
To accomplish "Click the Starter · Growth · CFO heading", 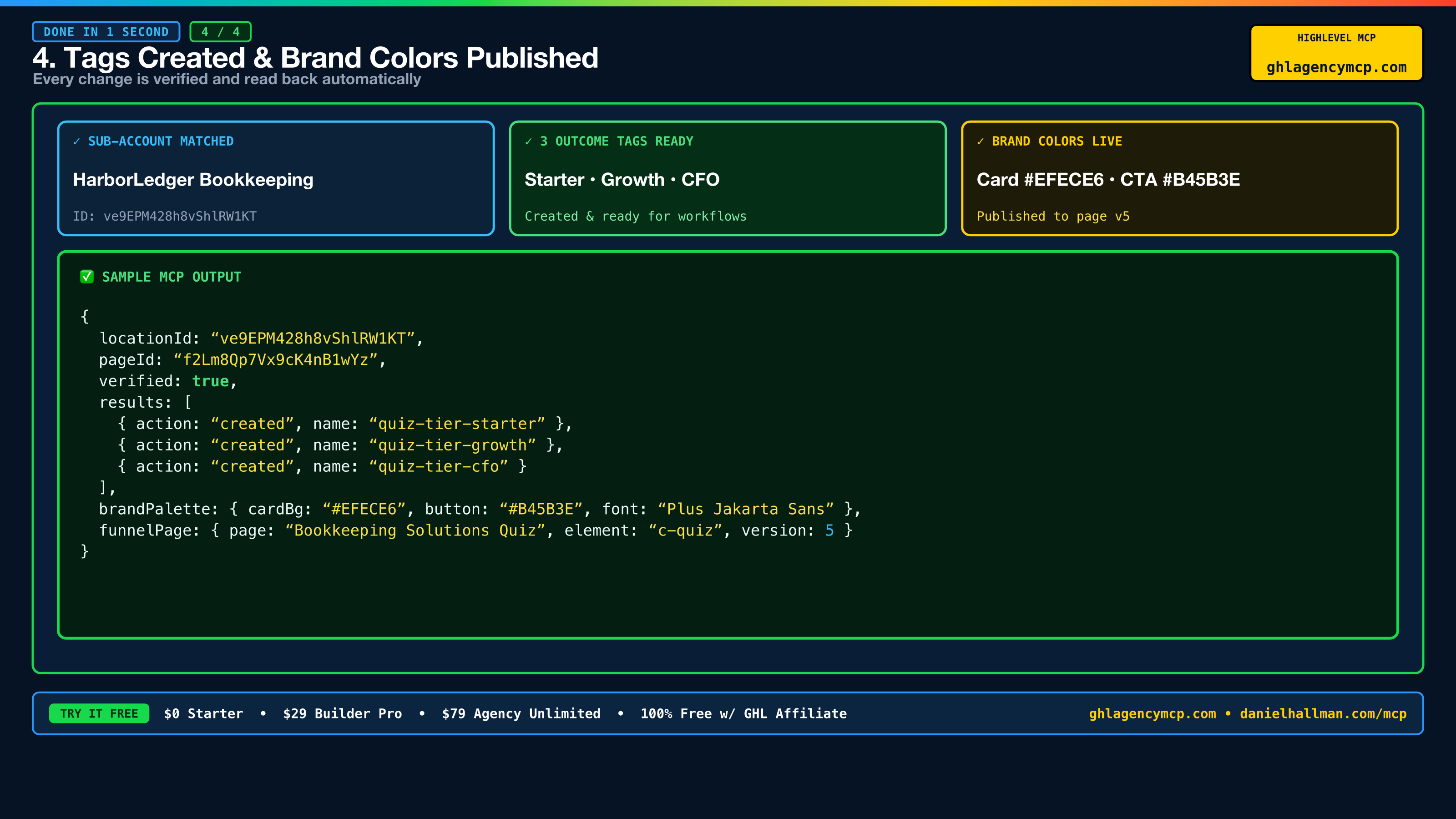I will click(622, 180).
